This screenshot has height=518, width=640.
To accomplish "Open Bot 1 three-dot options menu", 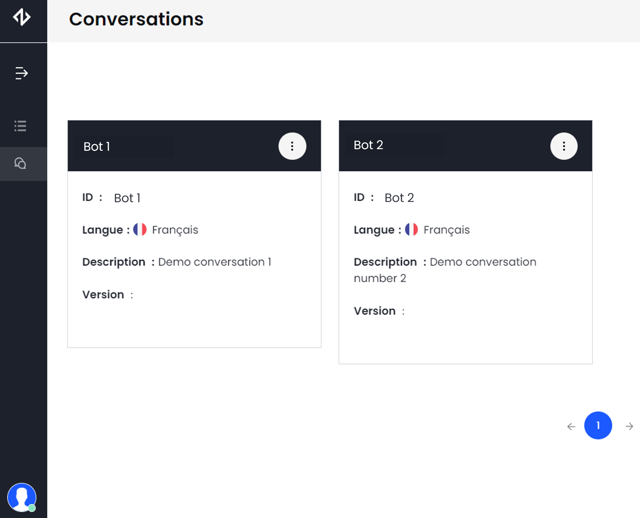I will click(x=292, y=146).
